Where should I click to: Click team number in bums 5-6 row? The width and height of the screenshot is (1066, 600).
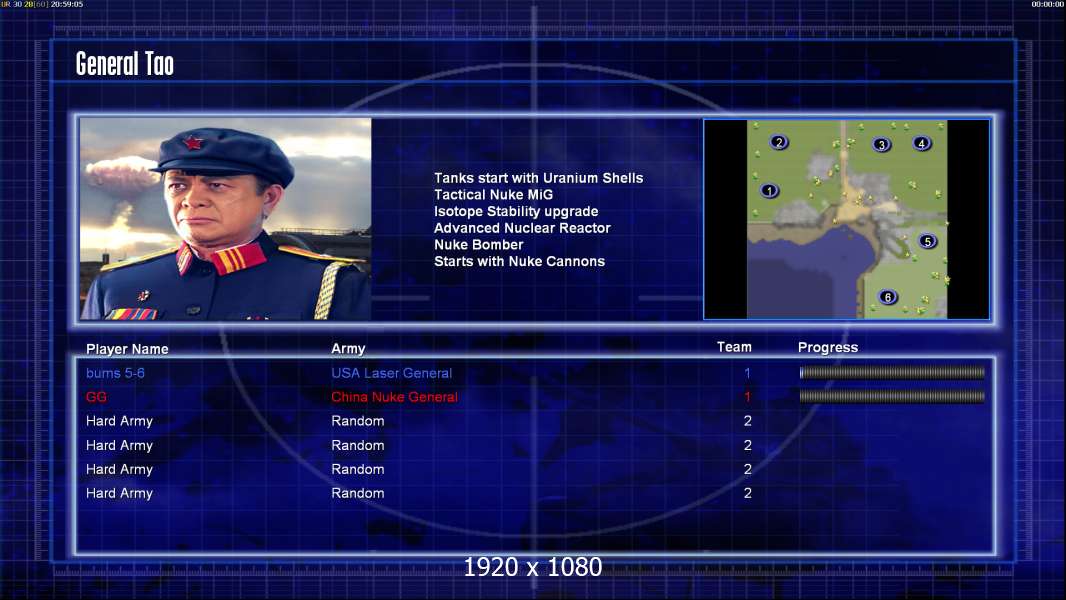[x=747, y=373]
